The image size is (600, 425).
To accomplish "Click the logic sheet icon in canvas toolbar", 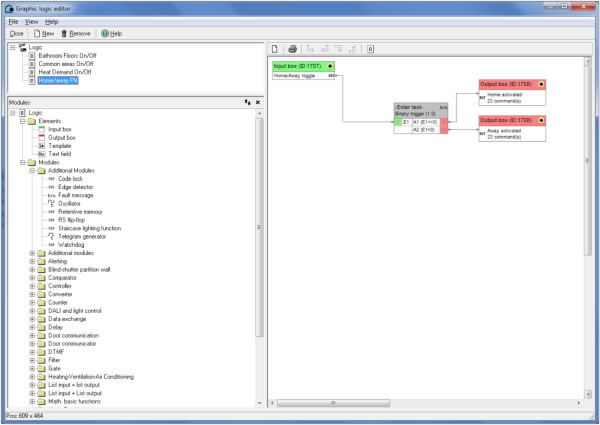I will pos(370,49).
